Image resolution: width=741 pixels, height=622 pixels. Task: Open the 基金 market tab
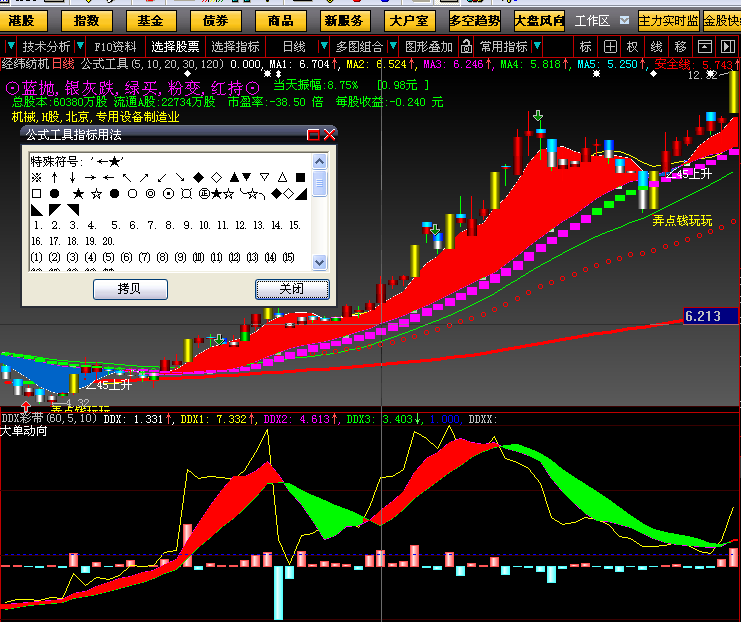point(151,21)
